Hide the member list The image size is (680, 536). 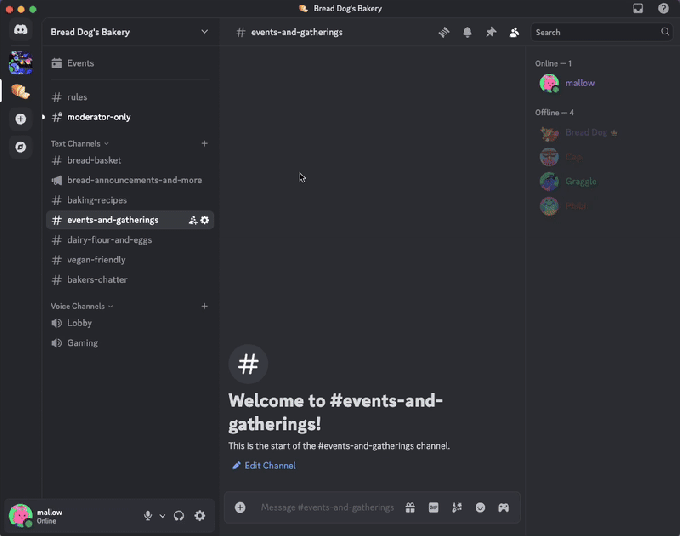(514, 32)
